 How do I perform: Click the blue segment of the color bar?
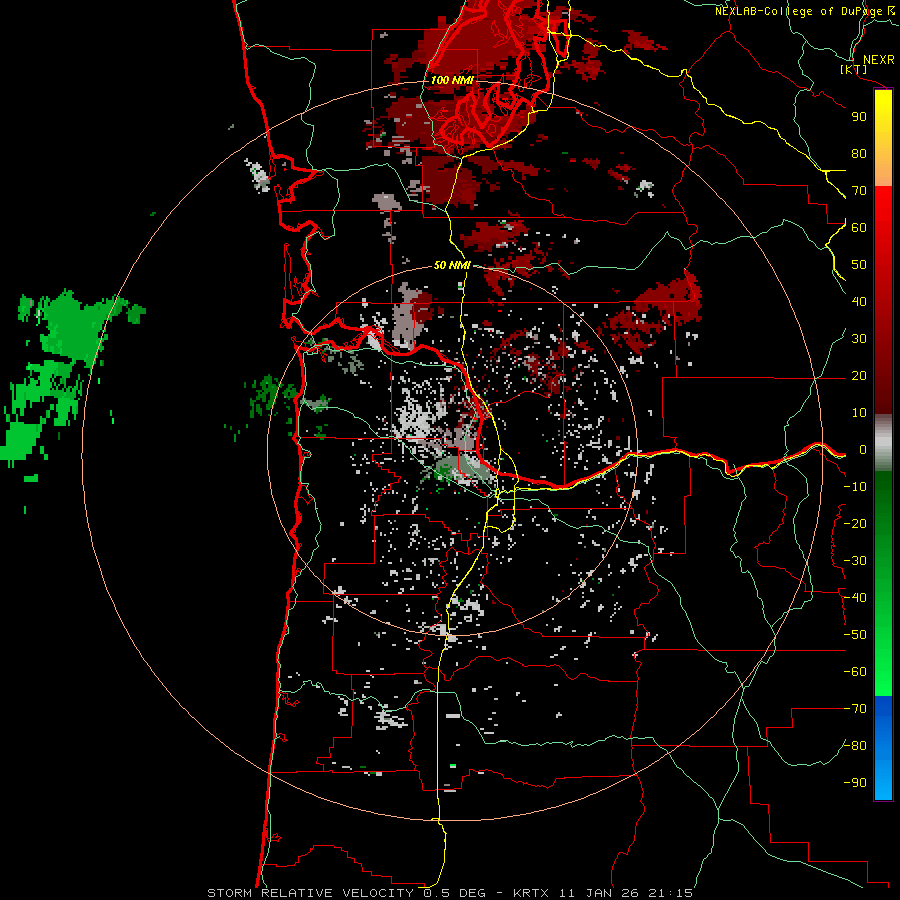point(883,748)
